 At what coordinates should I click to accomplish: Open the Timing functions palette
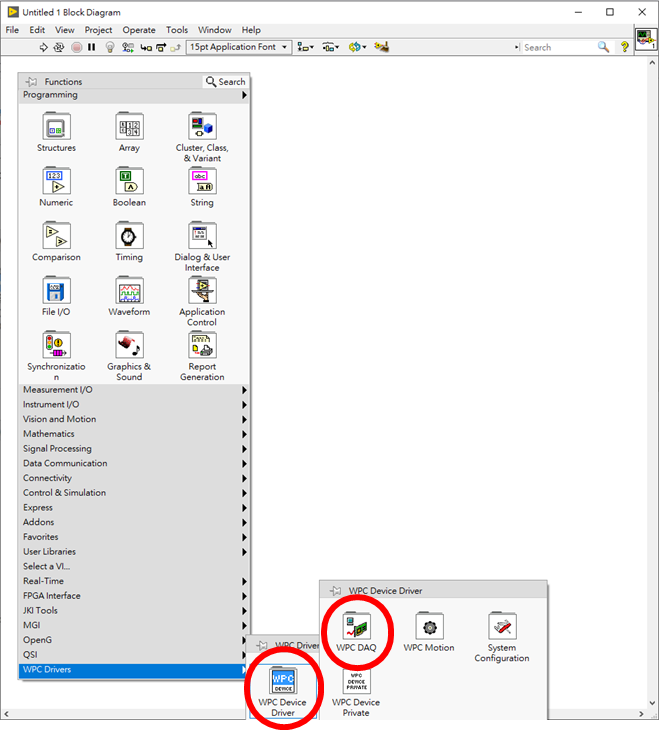[x=129, y=237]
